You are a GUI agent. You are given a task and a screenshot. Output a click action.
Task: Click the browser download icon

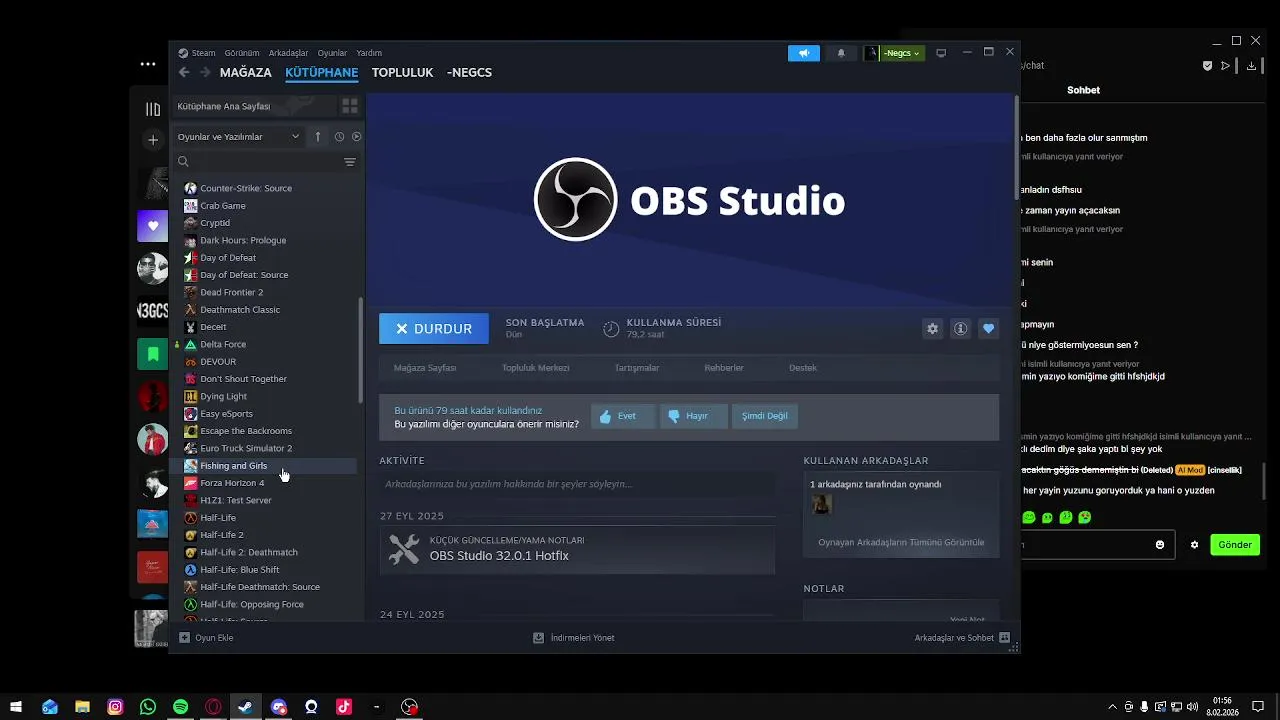coord(1251,66)
